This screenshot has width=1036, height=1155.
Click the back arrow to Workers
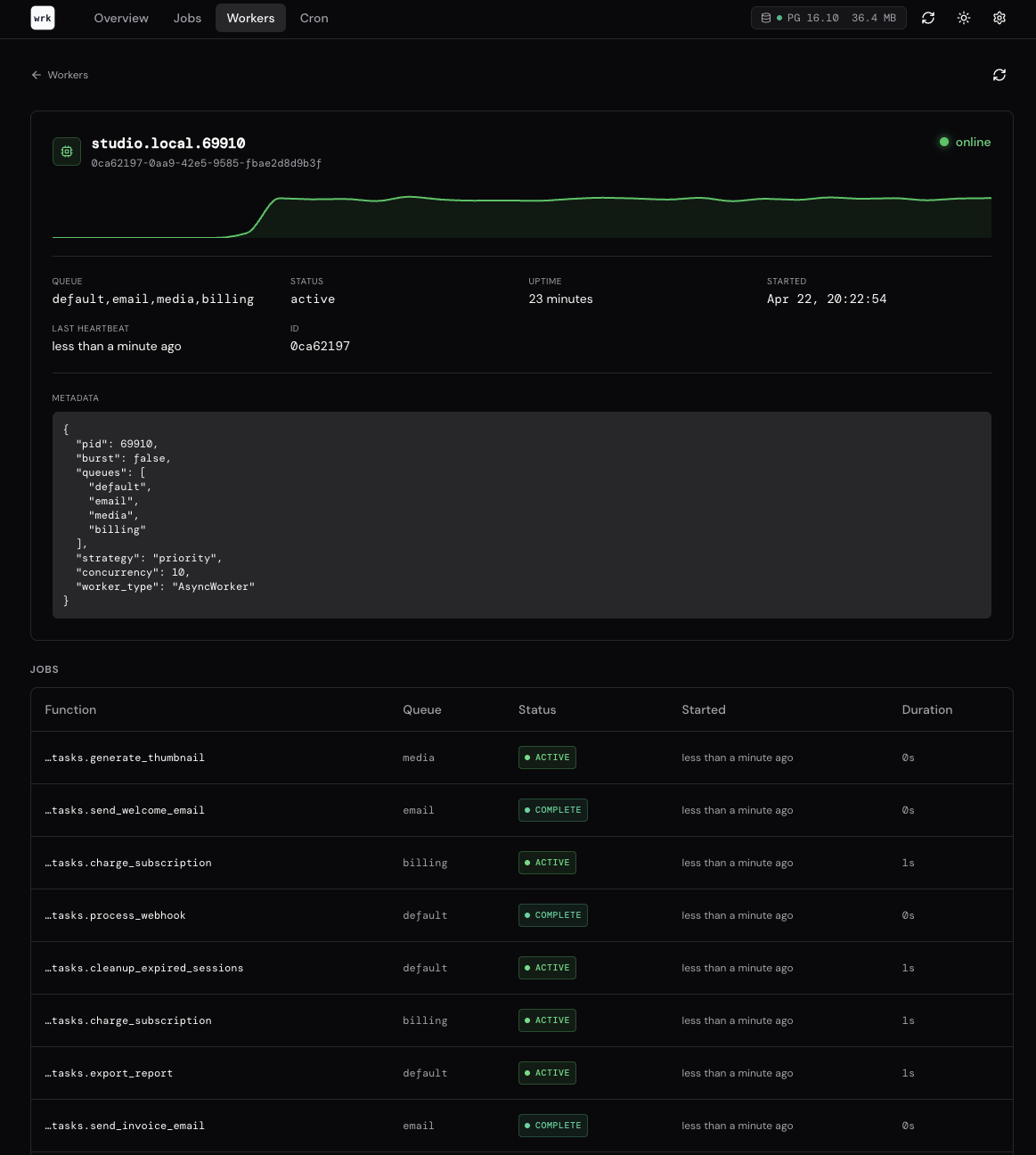click(37, 75)
